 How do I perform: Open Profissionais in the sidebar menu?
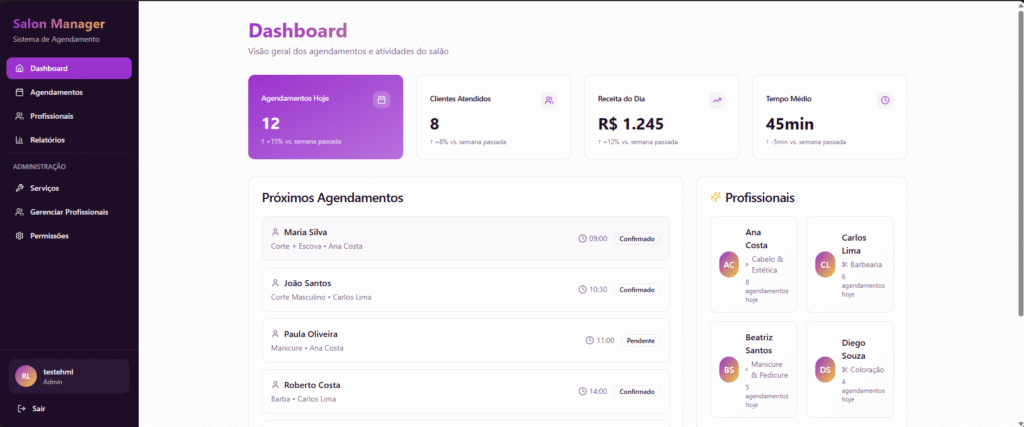point(69,116)
